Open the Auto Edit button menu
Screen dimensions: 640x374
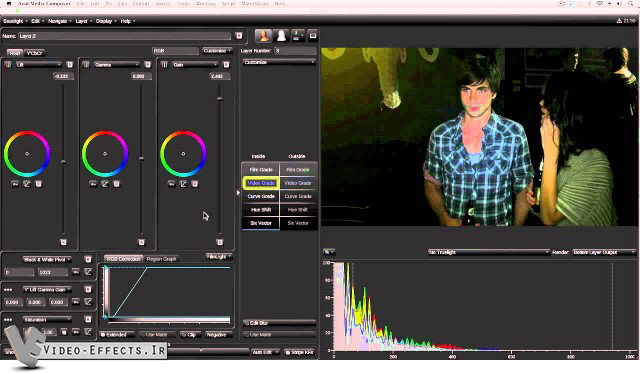coord(265,352)
